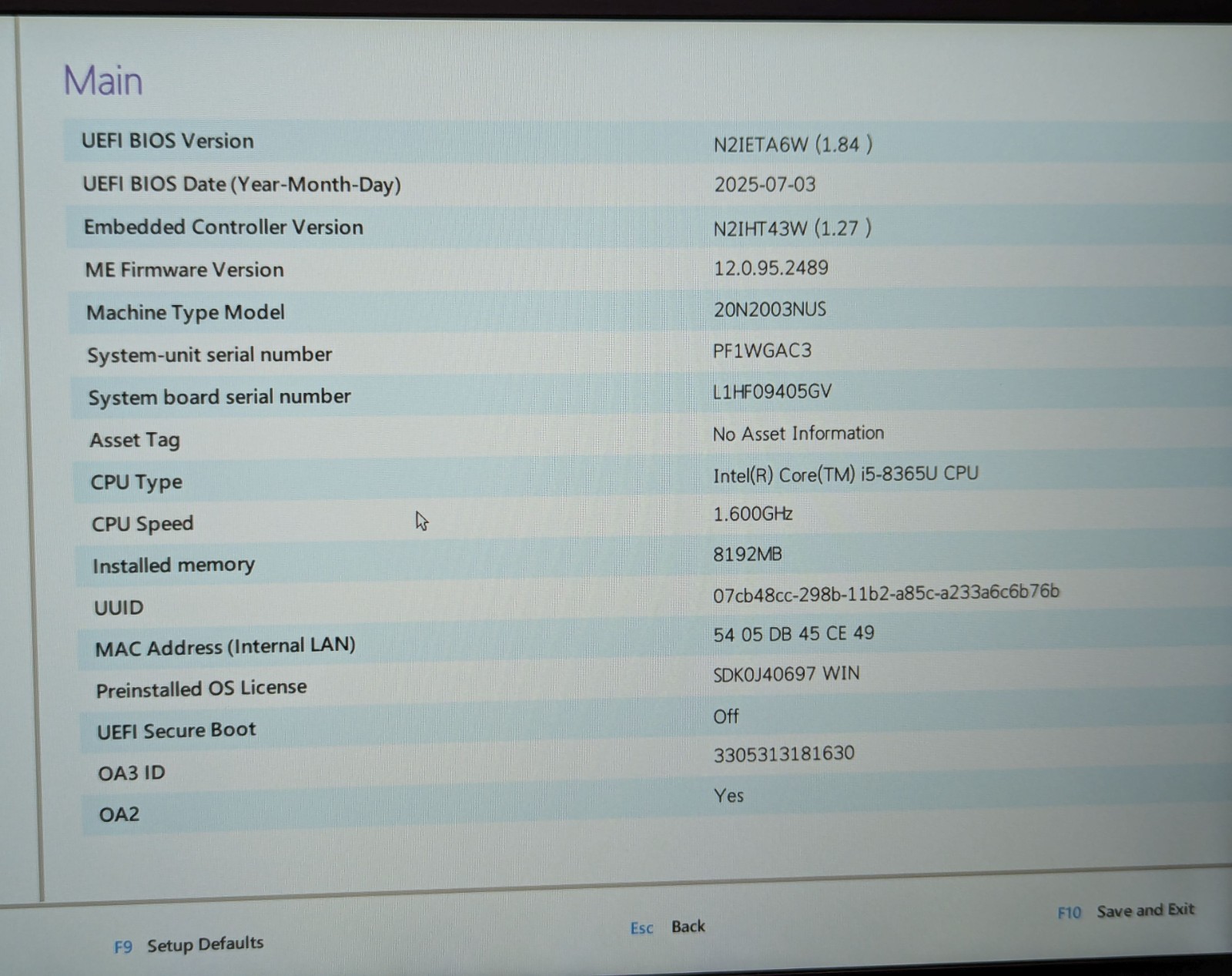
Task: Click serial value PF1WGAC3
Action: click(762, 351)
